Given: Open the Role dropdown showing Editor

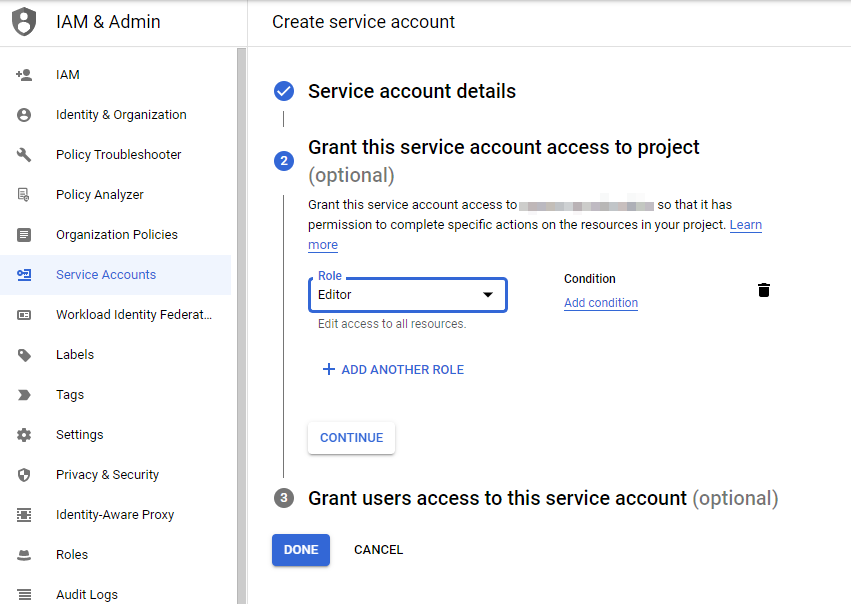Looking at the screenshot, I should 407,295.
